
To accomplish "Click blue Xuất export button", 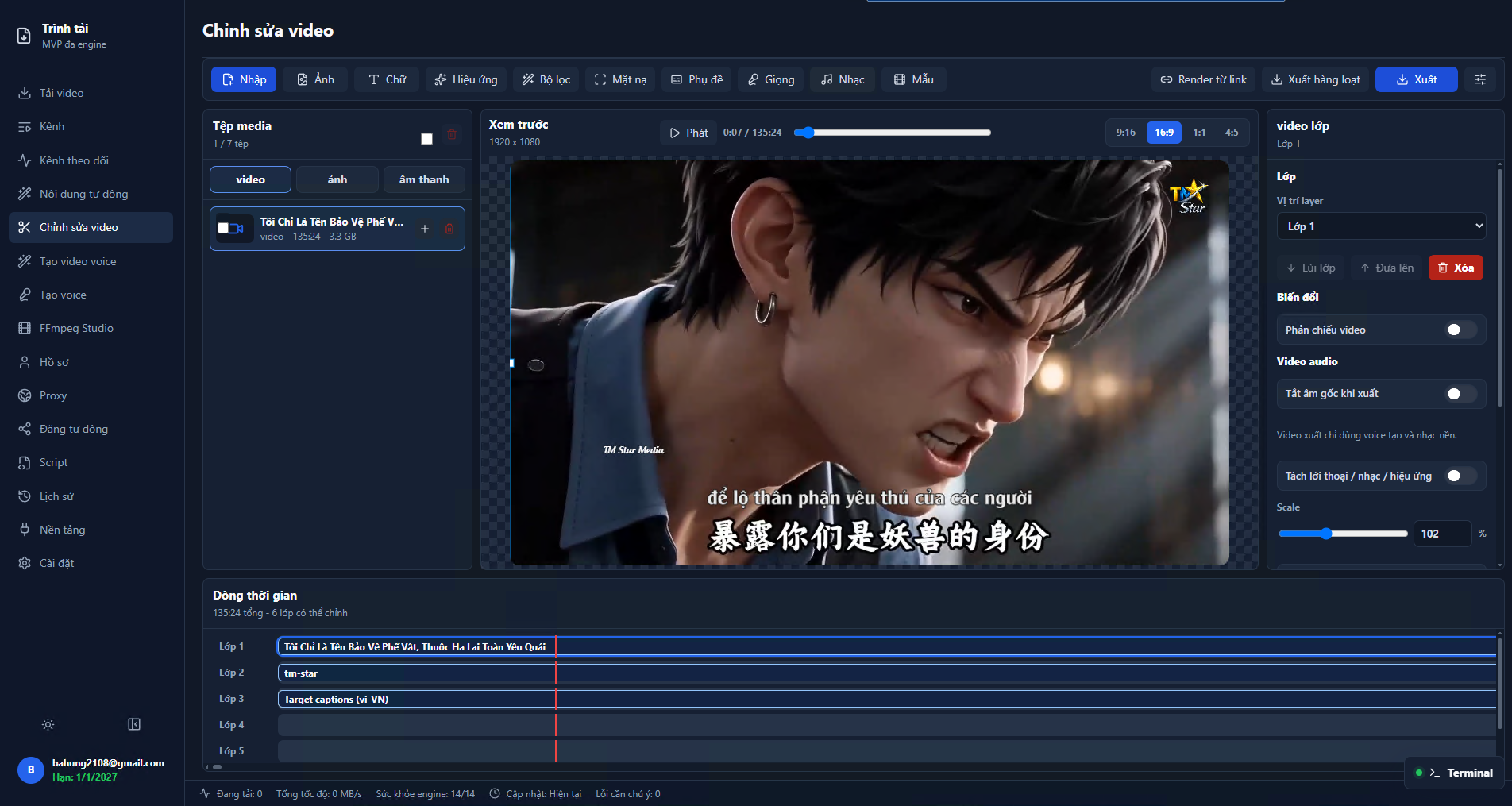I will coord(1417,79).
